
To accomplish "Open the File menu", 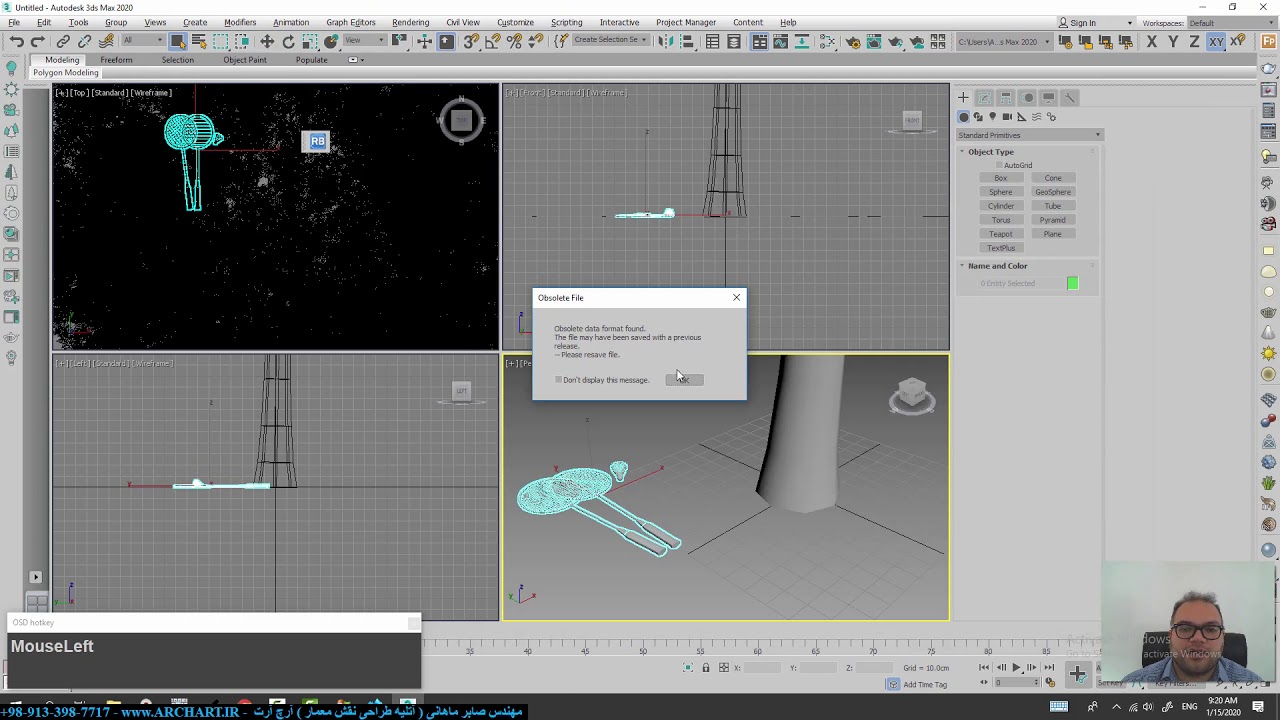I will [x=14, y=22].
